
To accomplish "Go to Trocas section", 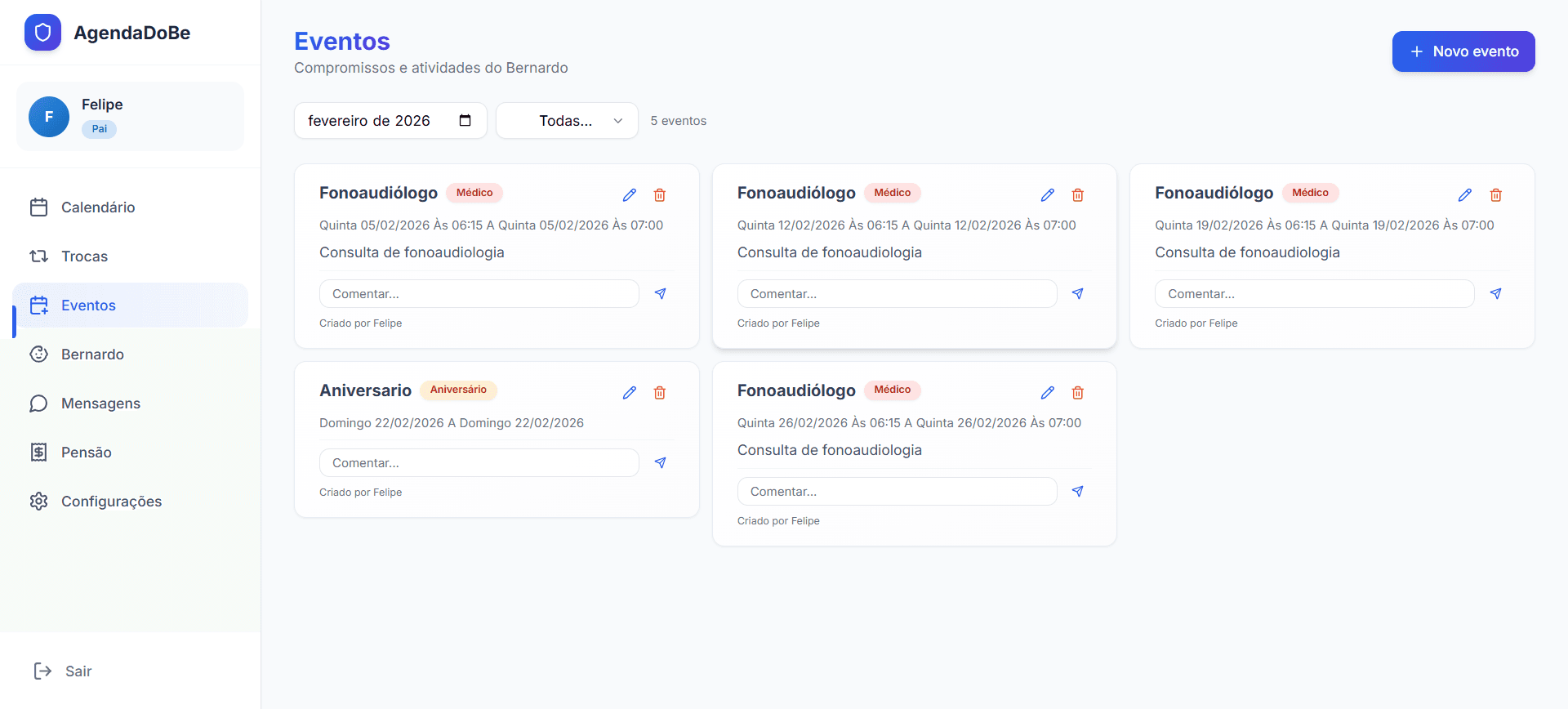I will click(x=84, y=256).
